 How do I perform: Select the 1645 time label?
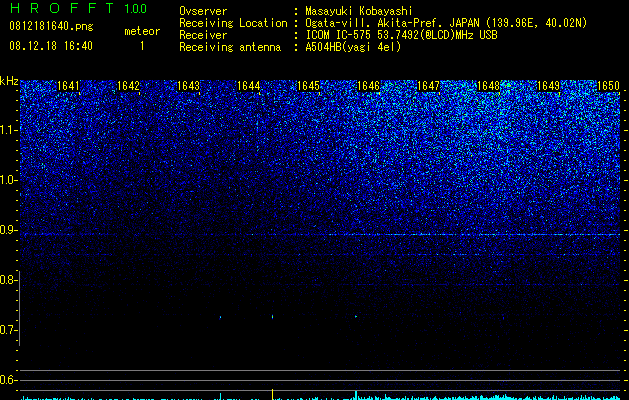308,86
